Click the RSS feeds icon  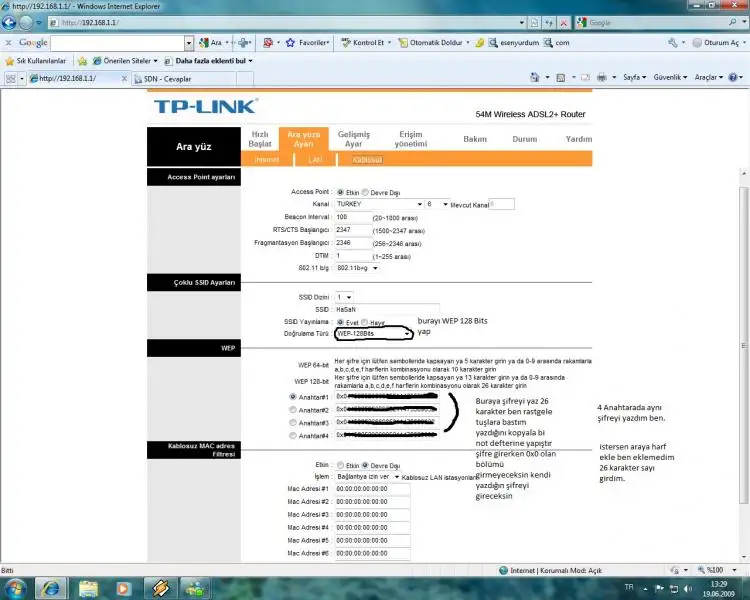tap(561, 77)
